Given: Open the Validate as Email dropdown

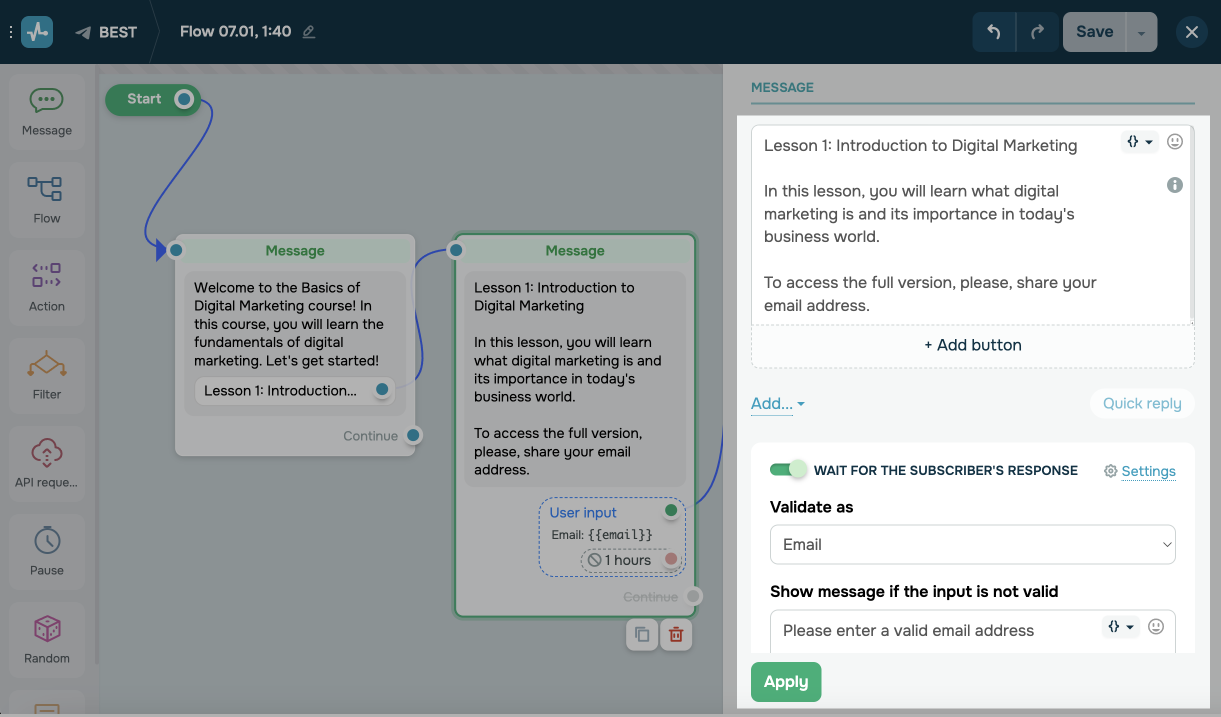Looking at the screenshot, I should coord(971,544).
